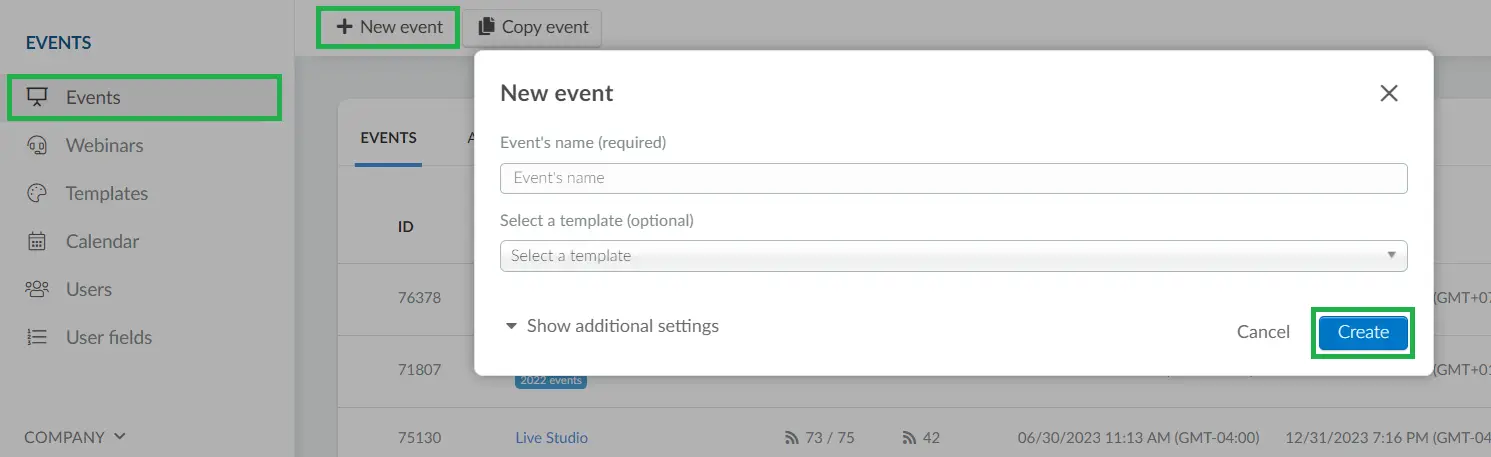This screenshot has width=1491, height=457.
Task: Switch to the EVENTS tab
Action: tap(388, 138)
